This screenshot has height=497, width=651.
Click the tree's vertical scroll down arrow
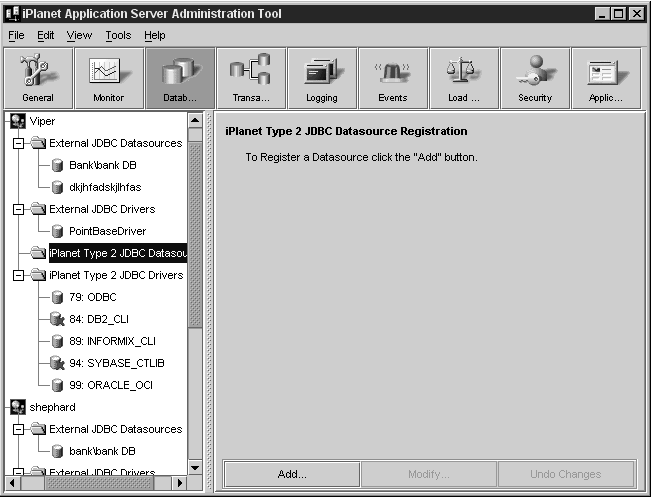[x=195, y=468]
